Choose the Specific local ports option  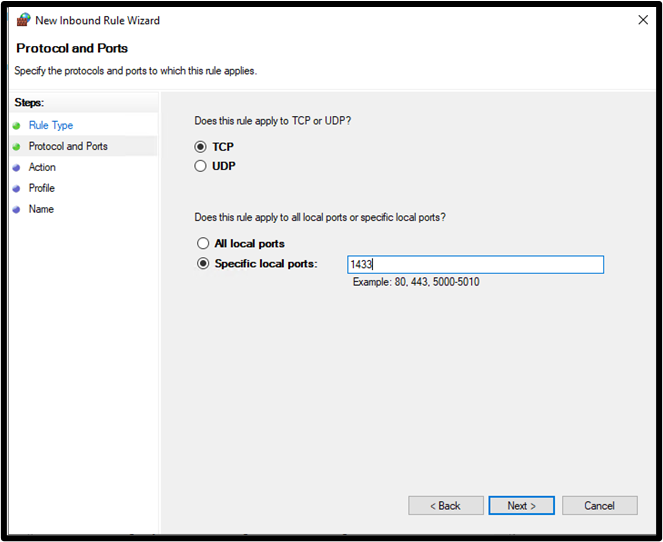tap(203, 263)
